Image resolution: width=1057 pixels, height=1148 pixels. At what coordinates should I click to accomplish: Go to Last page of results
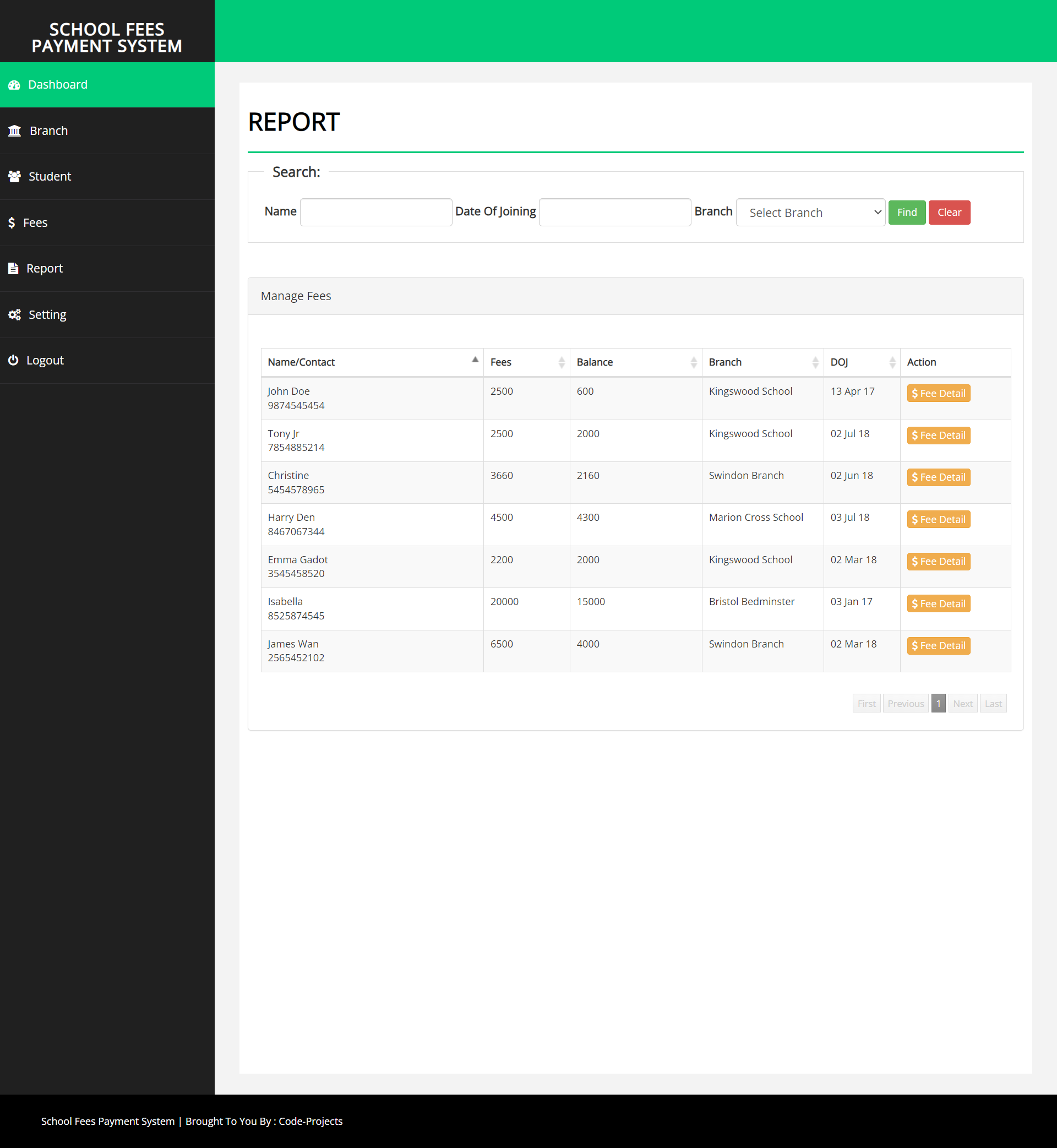pos(993,704)
